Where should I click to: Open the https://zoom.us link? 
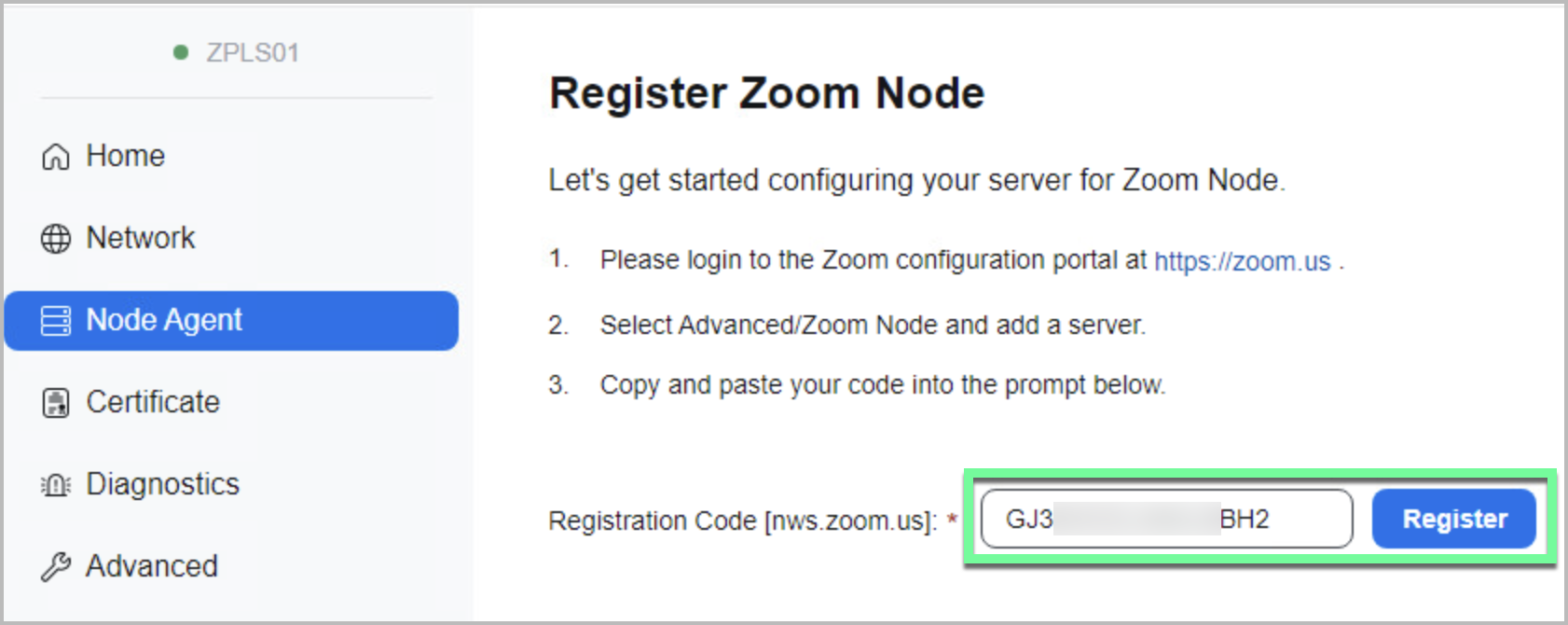1242,261
